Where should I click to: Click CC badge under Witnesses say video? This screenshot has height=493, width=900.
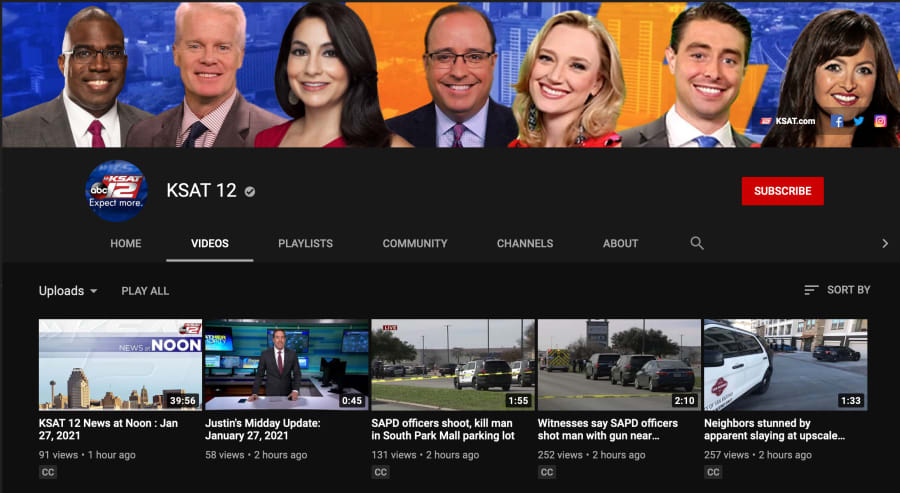click(546, 472)
